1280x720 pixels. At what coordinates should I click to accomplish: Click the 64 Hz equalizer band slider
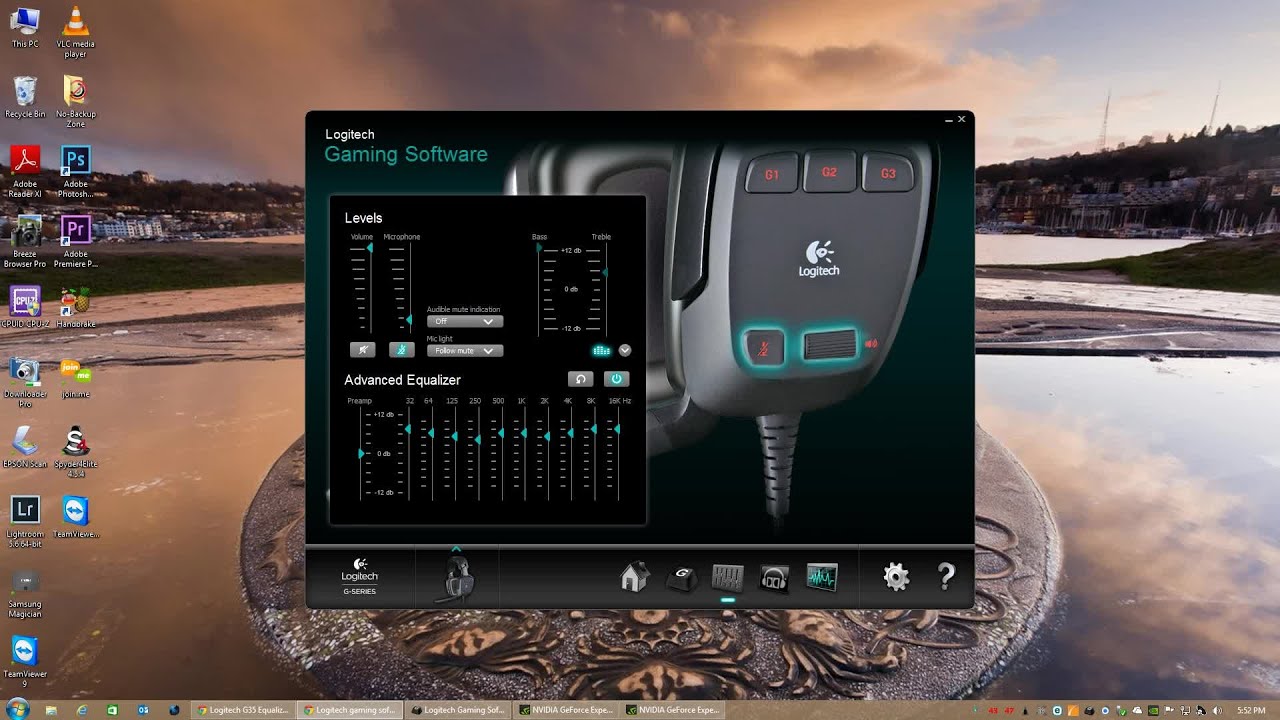point(431,433)
